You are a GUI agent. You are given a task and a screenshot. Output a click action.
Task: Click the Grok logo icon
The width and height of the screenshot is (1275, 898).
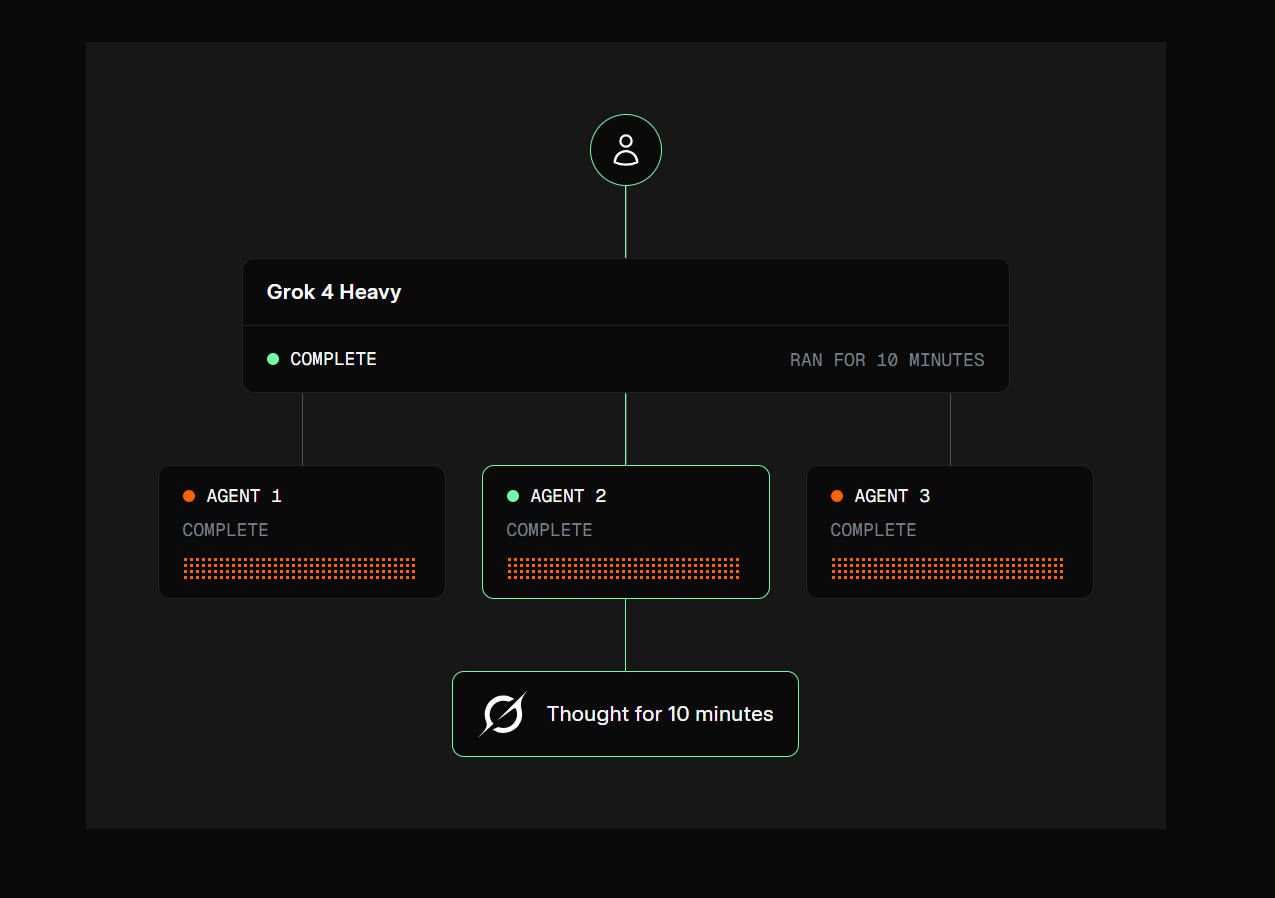coord(503,714)
